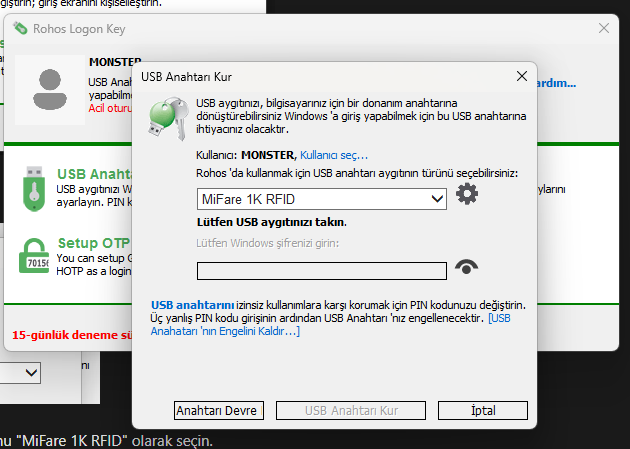Close the Rohos Logon Key window
Screen dimensions: 630x449
tap(603, 28)
